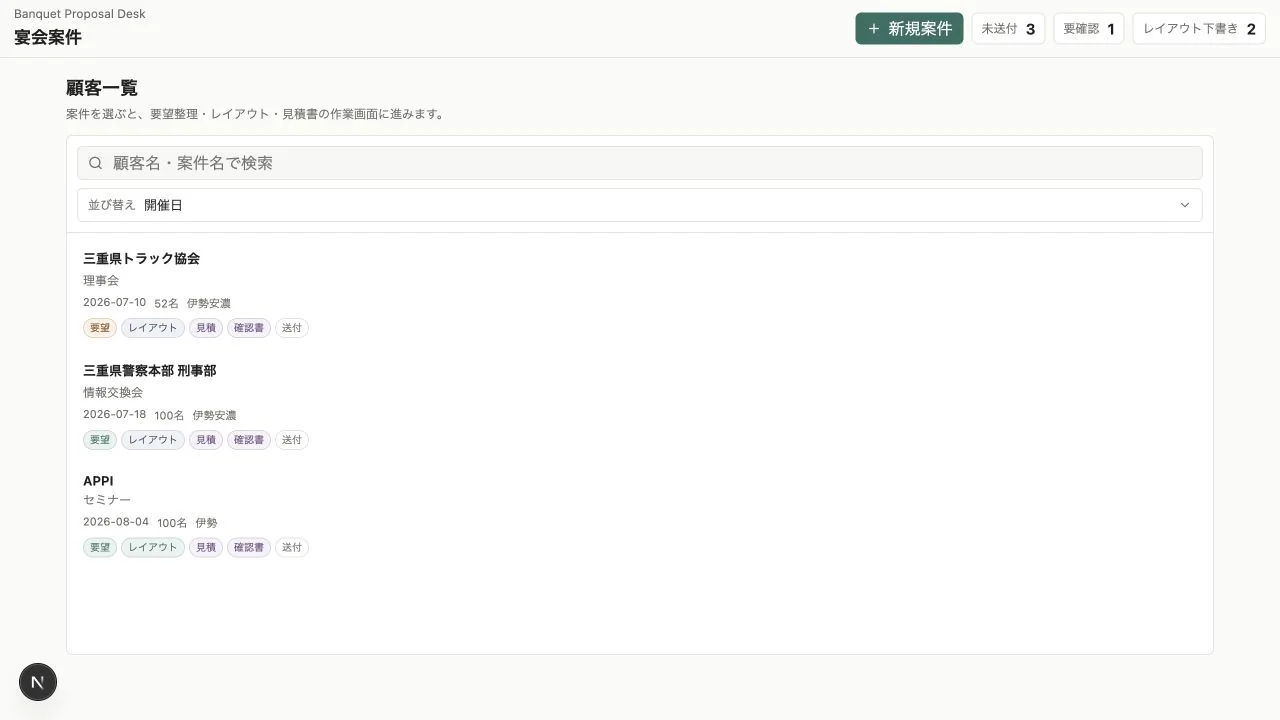Image resolution: width=1280 pixels, height=720 pixels.
Task: Open the レイアウト下書き 2 filter
Action: click(1199, 29)
